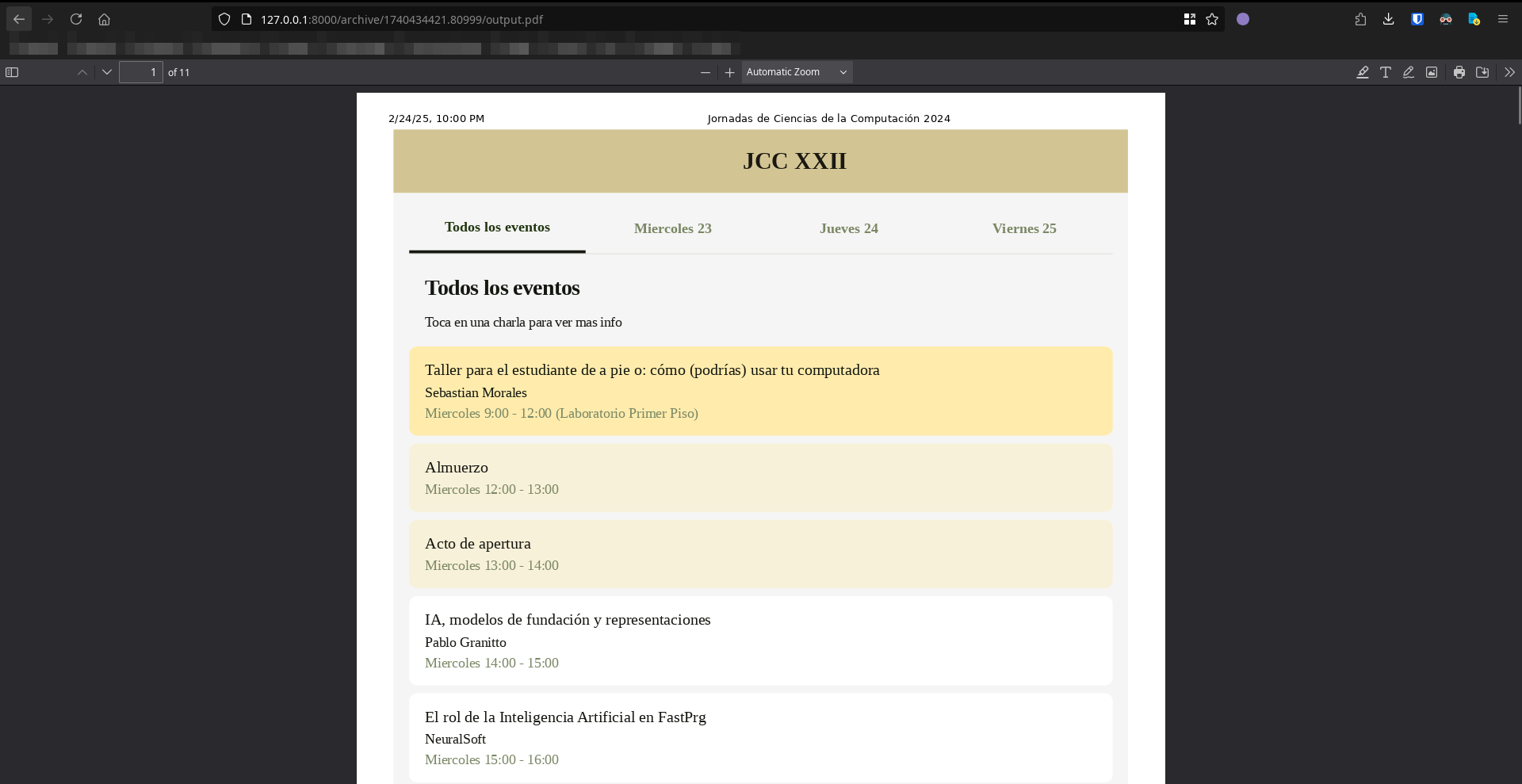The image size is (1522, 784).
Task: Select the PDF add text tool
Action: (x=1386, y=72)
